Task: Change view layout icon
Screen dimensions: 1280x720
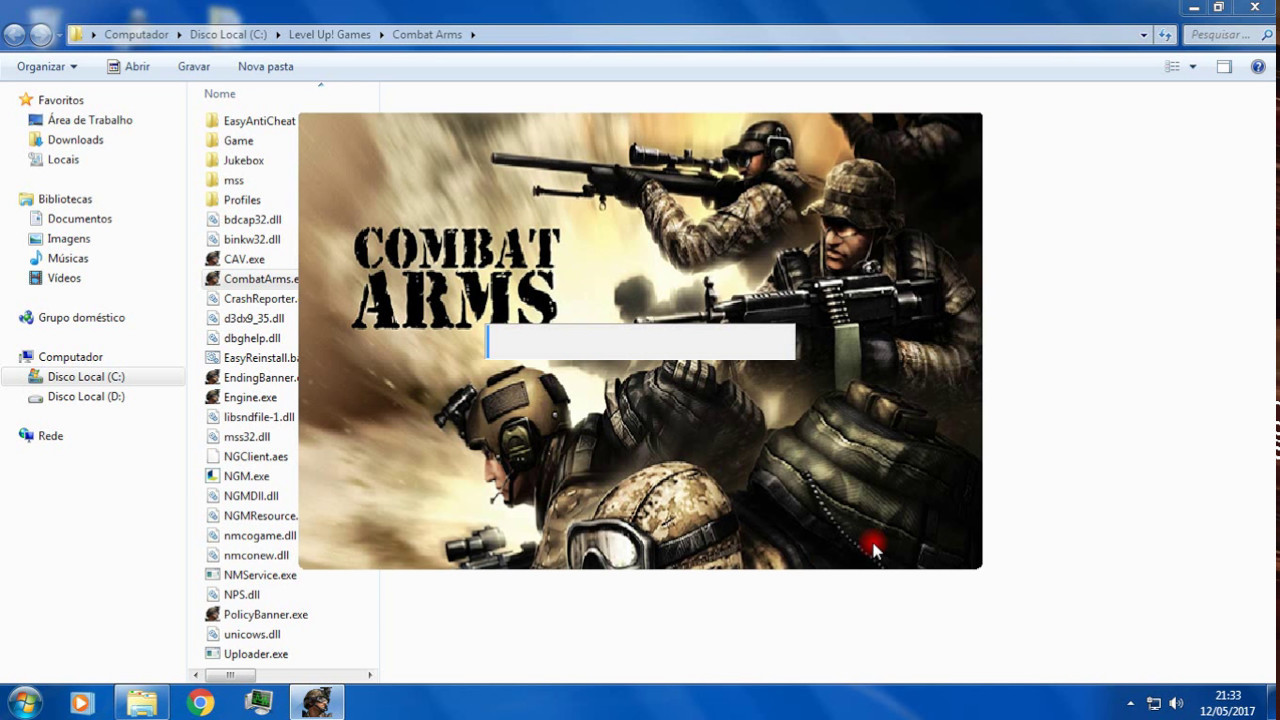Action: [1172, 67]
